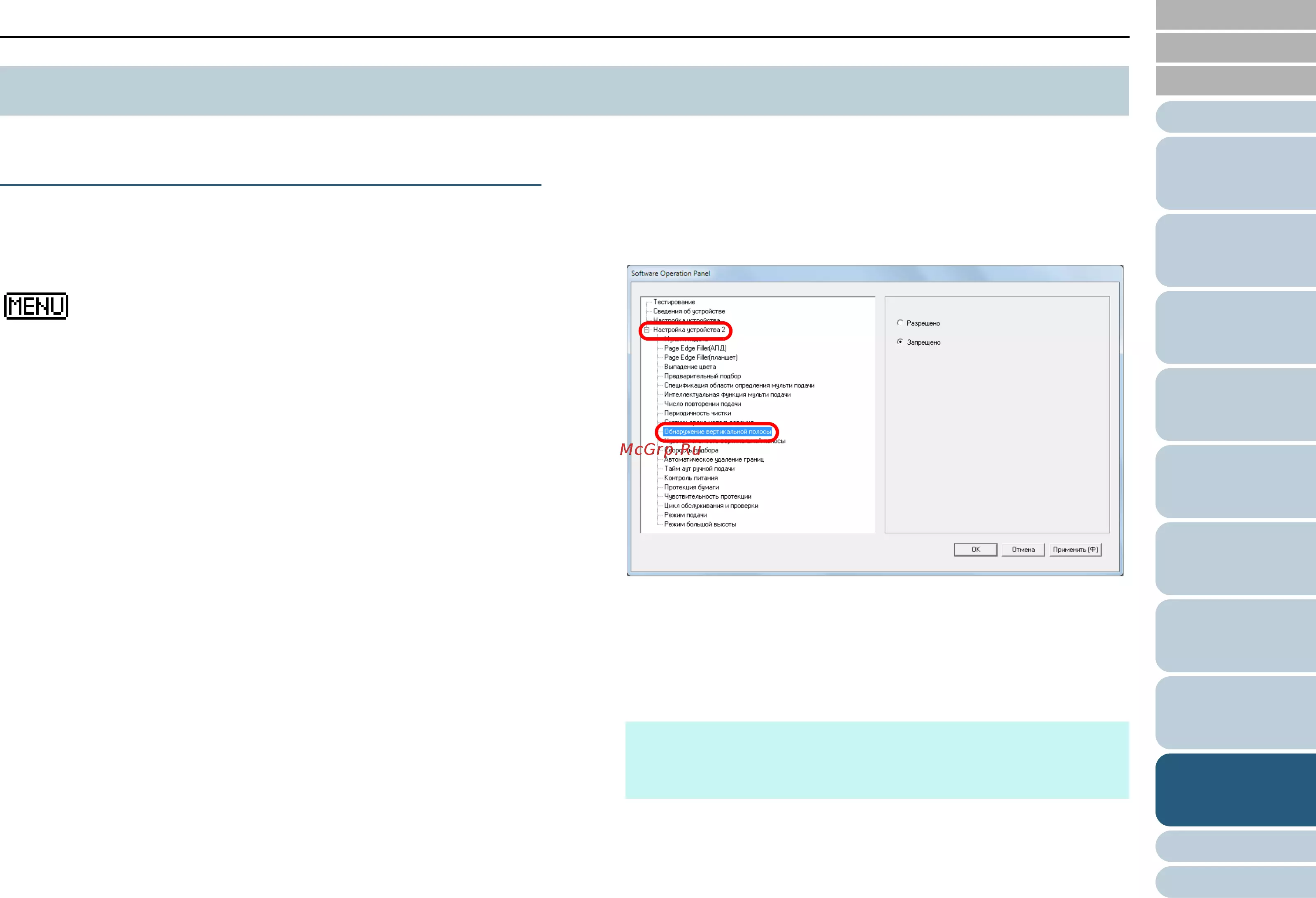Select Интеллектуальная функция мульти подачи item
The image size is (1316, 898).
coord(727,394)
